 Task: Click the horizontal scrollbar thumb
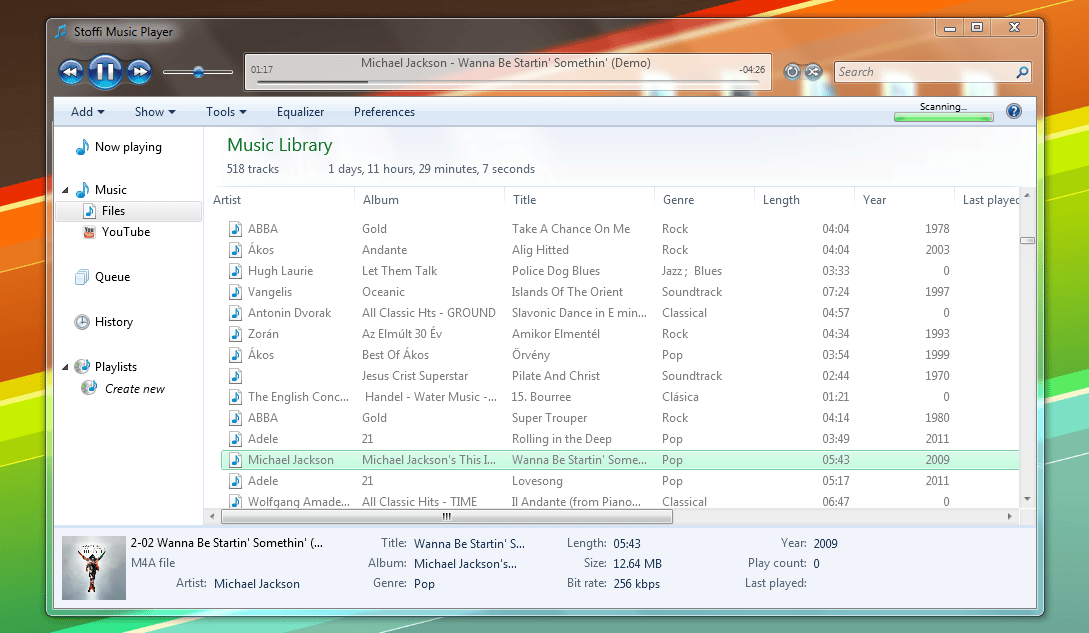pos(447,516)
